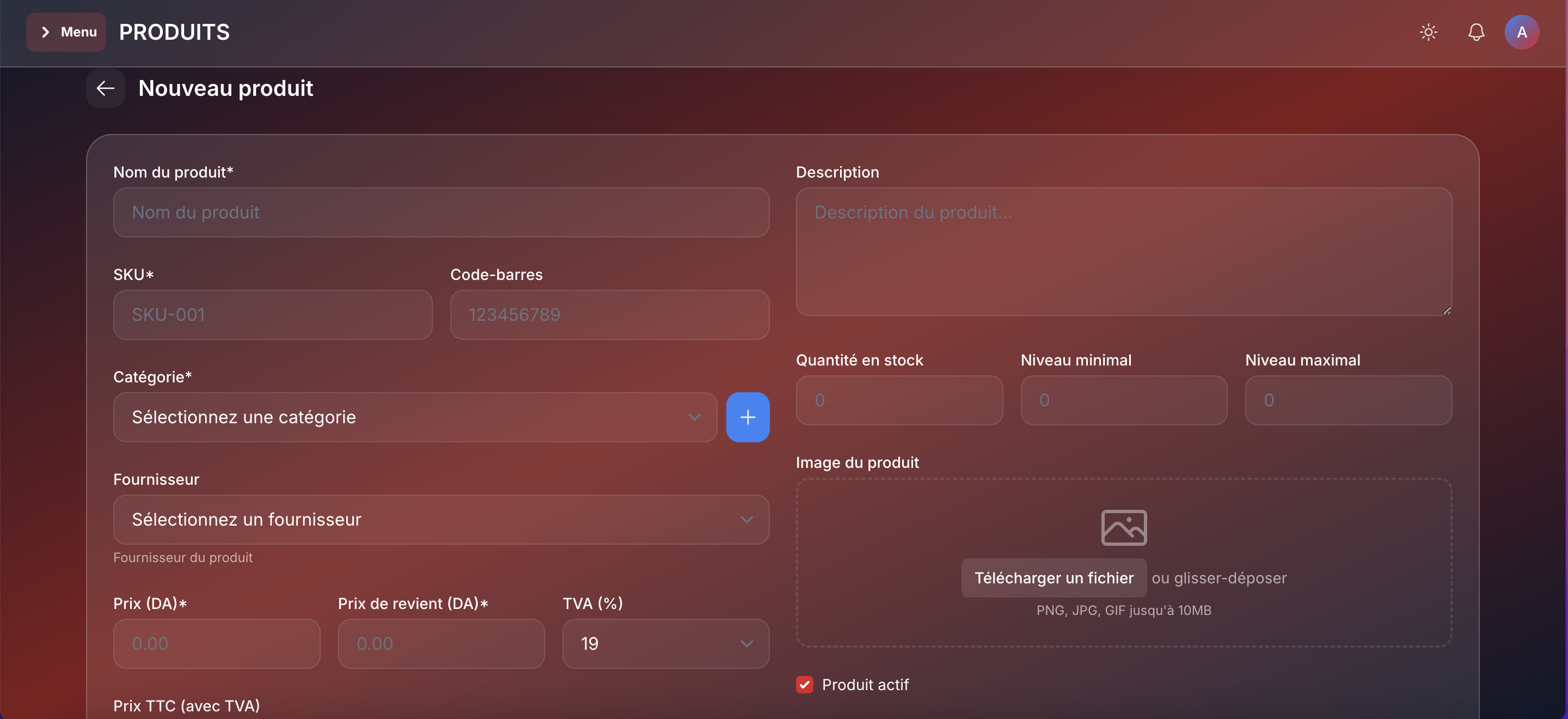Click the 'Quantité en stock' field
This screenshot has height=719, width=1568.
(x=899, y=400)
